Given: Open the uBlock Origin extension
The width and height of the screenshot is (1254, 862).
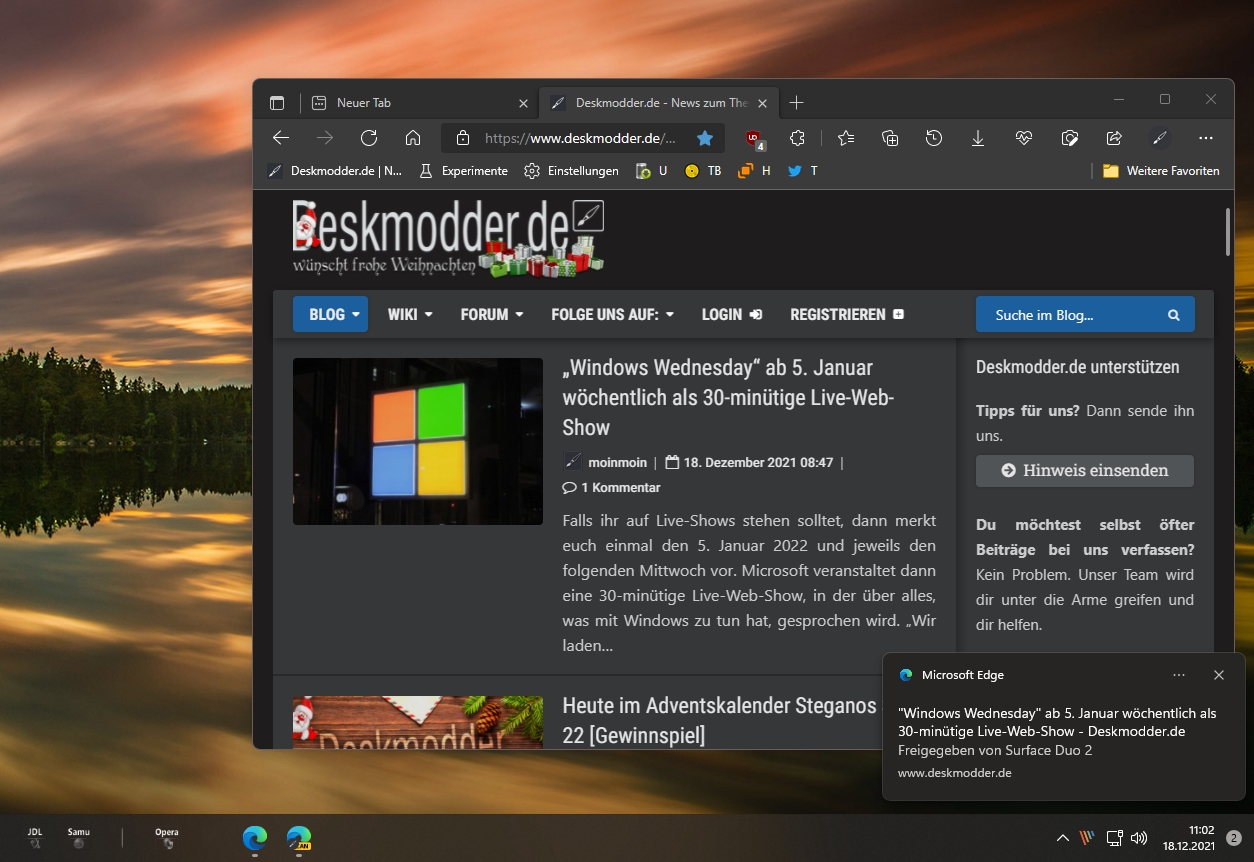Looking at the screenshot, I should click(x=754, y=139).
